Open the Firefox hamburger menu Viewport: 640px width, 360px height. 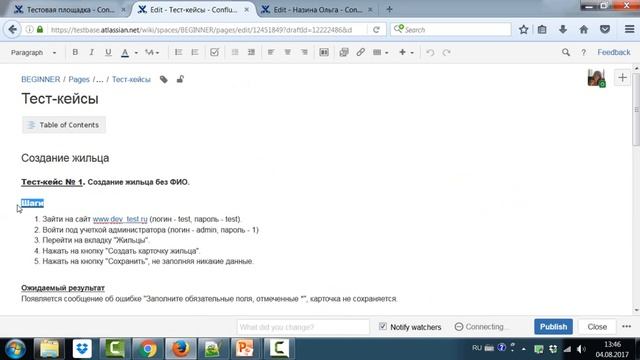(x=629, y=29)
